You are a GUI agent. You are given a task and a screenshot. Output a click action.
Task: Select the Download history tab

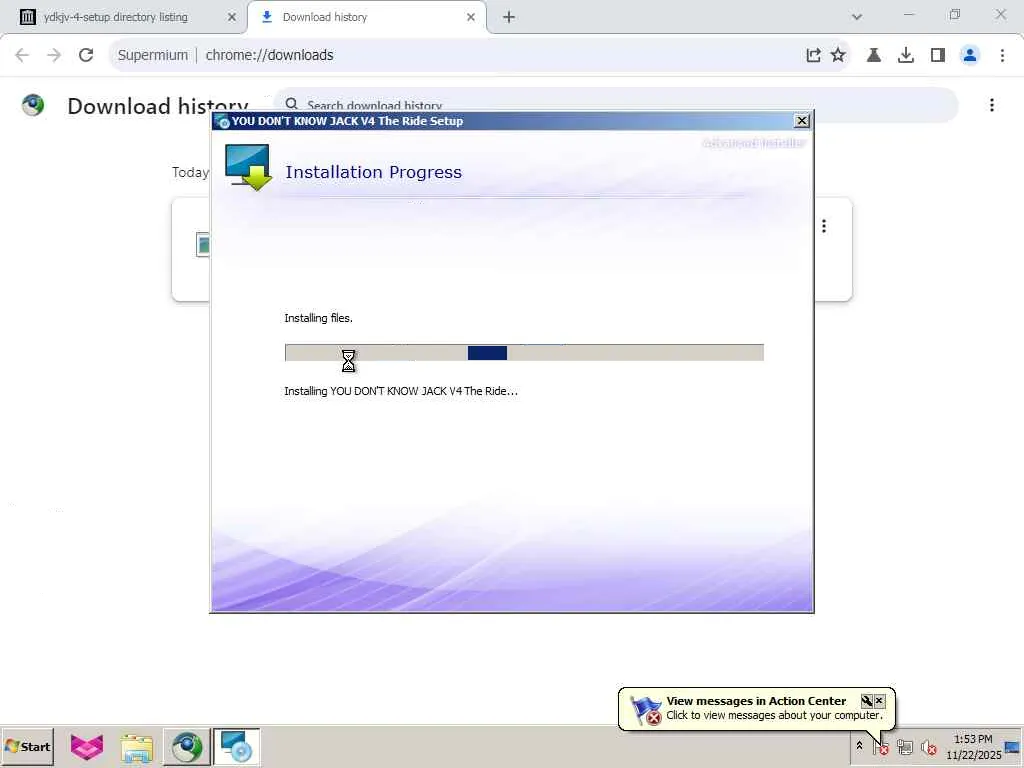pyautogui.click(x=367, y=17)
